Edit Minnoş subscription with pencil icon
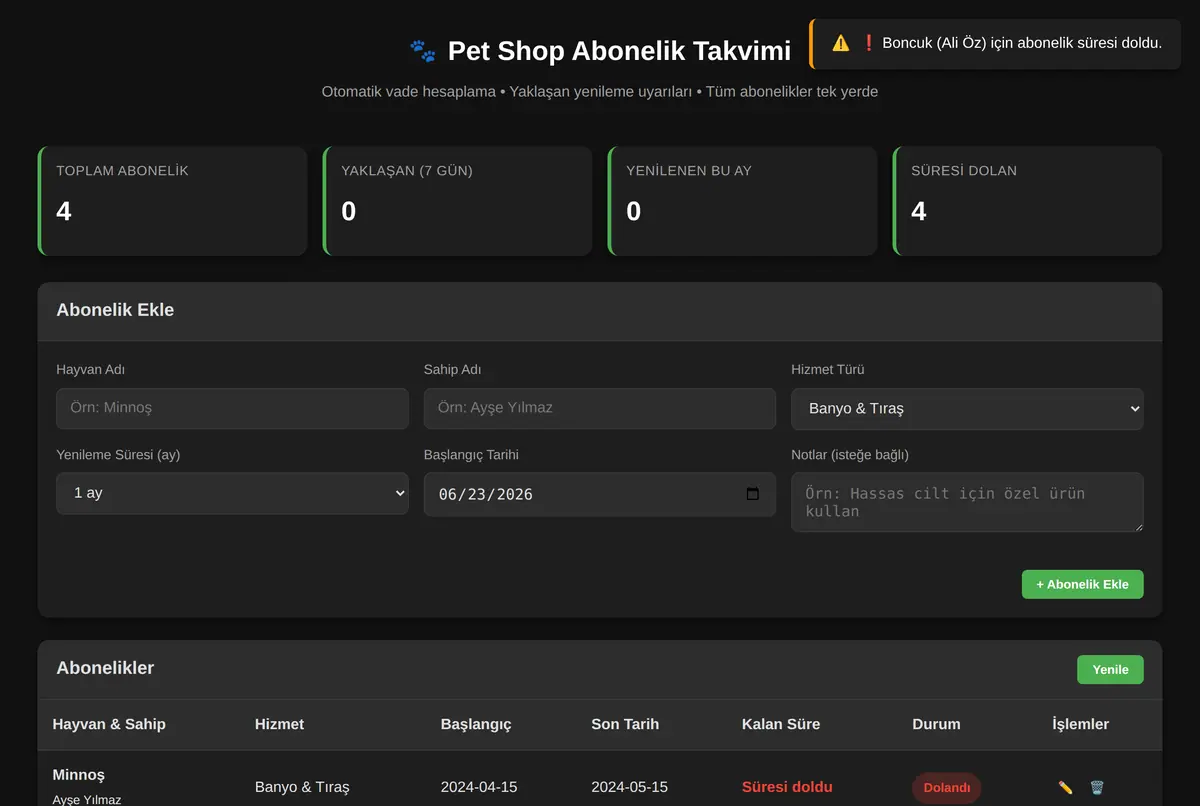The image size is (1200, 806). click(1065, 788)
